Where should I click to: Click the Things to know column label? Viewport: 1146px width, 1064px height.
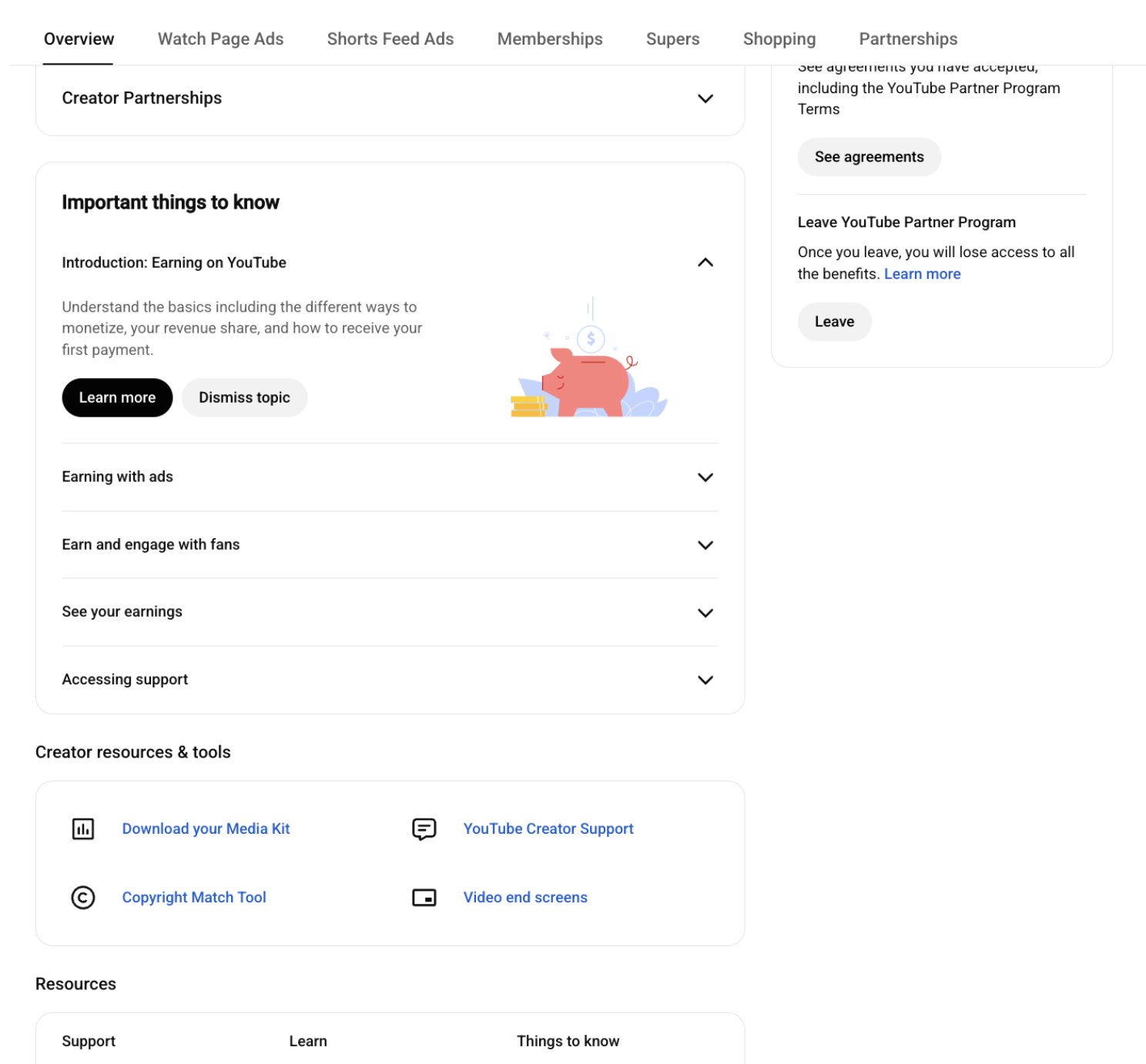click(x=568, y=1041)
